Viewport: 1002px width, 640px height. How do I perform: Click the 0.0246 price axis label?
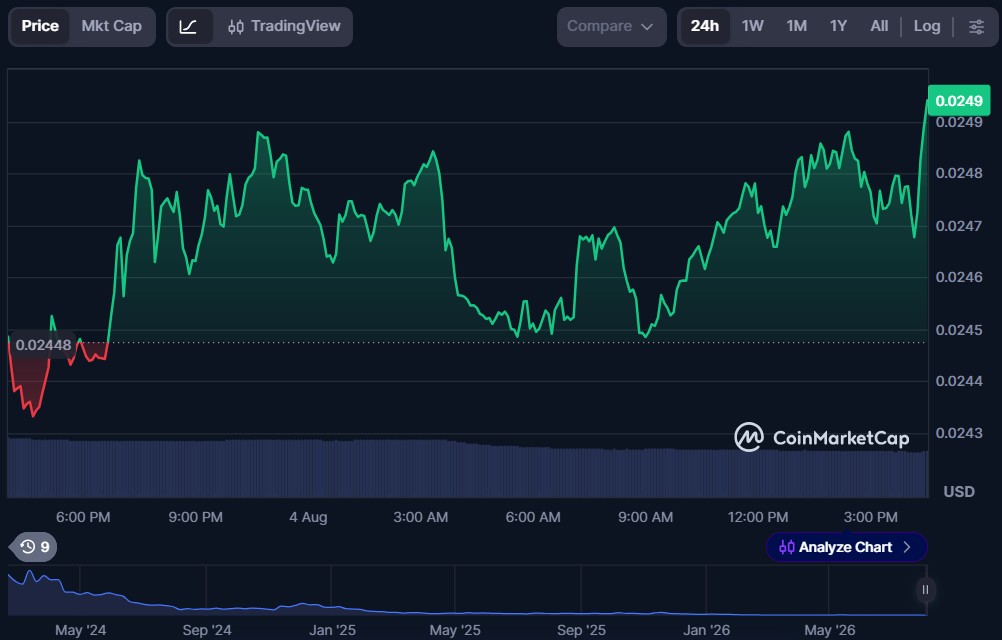pos(959,277)
